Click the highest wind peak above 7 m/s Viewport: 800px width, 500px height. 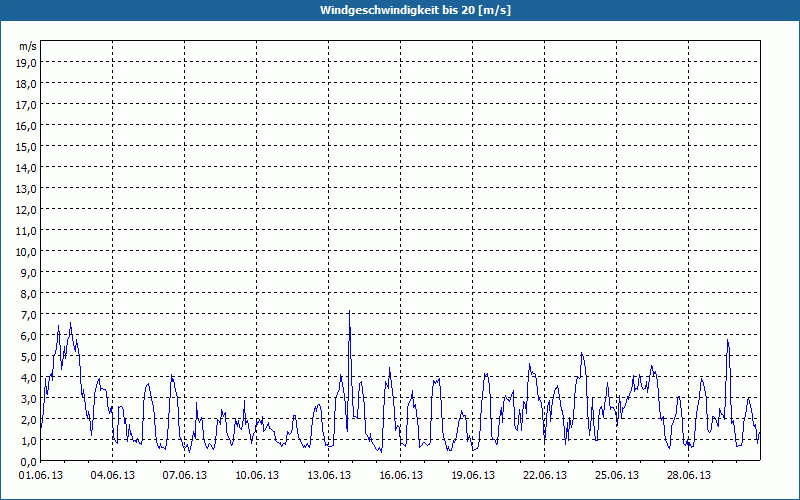tap(349, 311)
